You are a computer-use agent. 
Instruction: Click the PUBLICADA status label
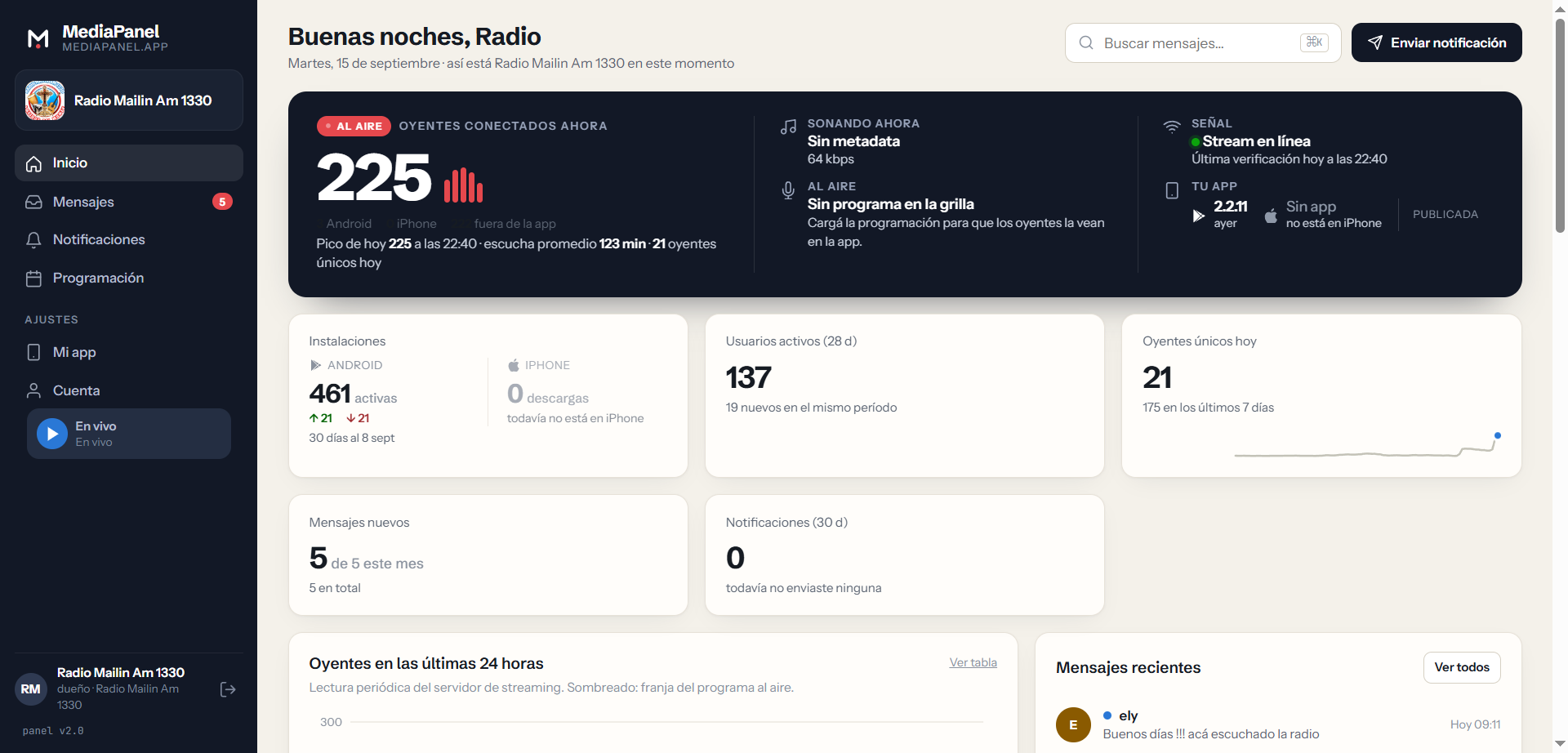(x=1445, y=214)
